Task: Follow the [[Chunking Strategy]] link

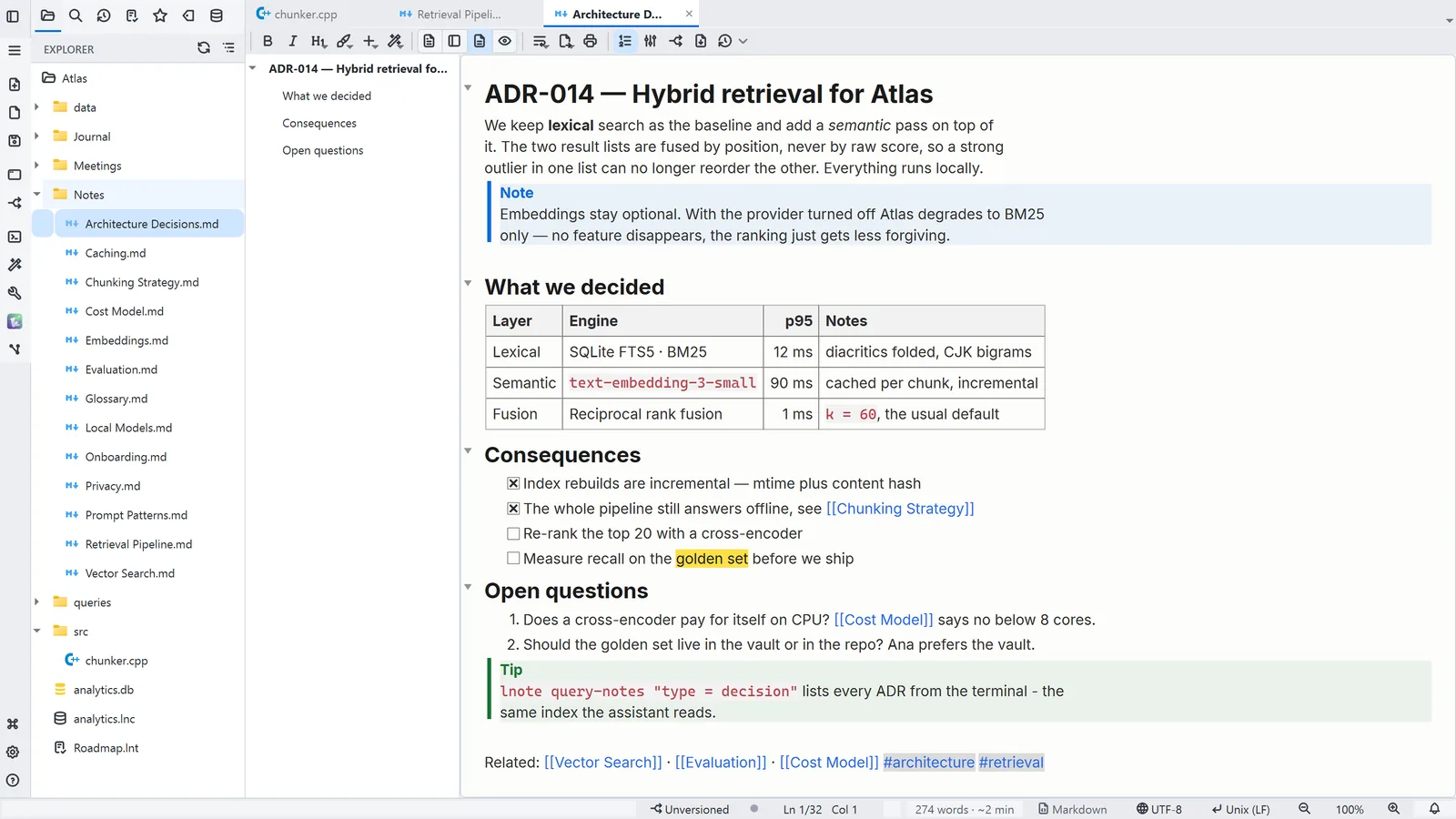Action: click(900, 509)
